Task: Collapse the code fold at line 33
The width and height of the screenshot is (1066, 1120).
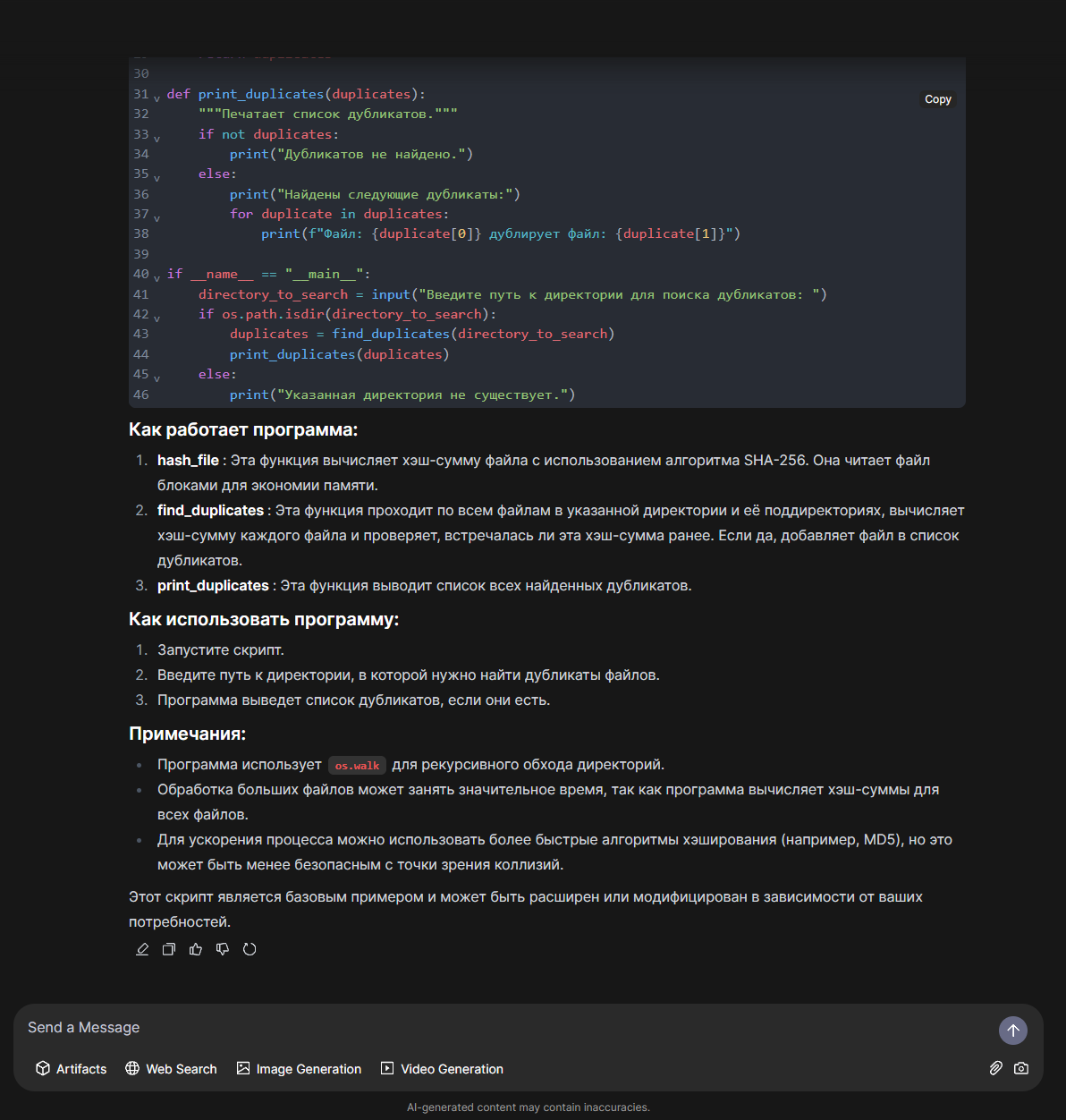Action: click(x=157, y=139)
